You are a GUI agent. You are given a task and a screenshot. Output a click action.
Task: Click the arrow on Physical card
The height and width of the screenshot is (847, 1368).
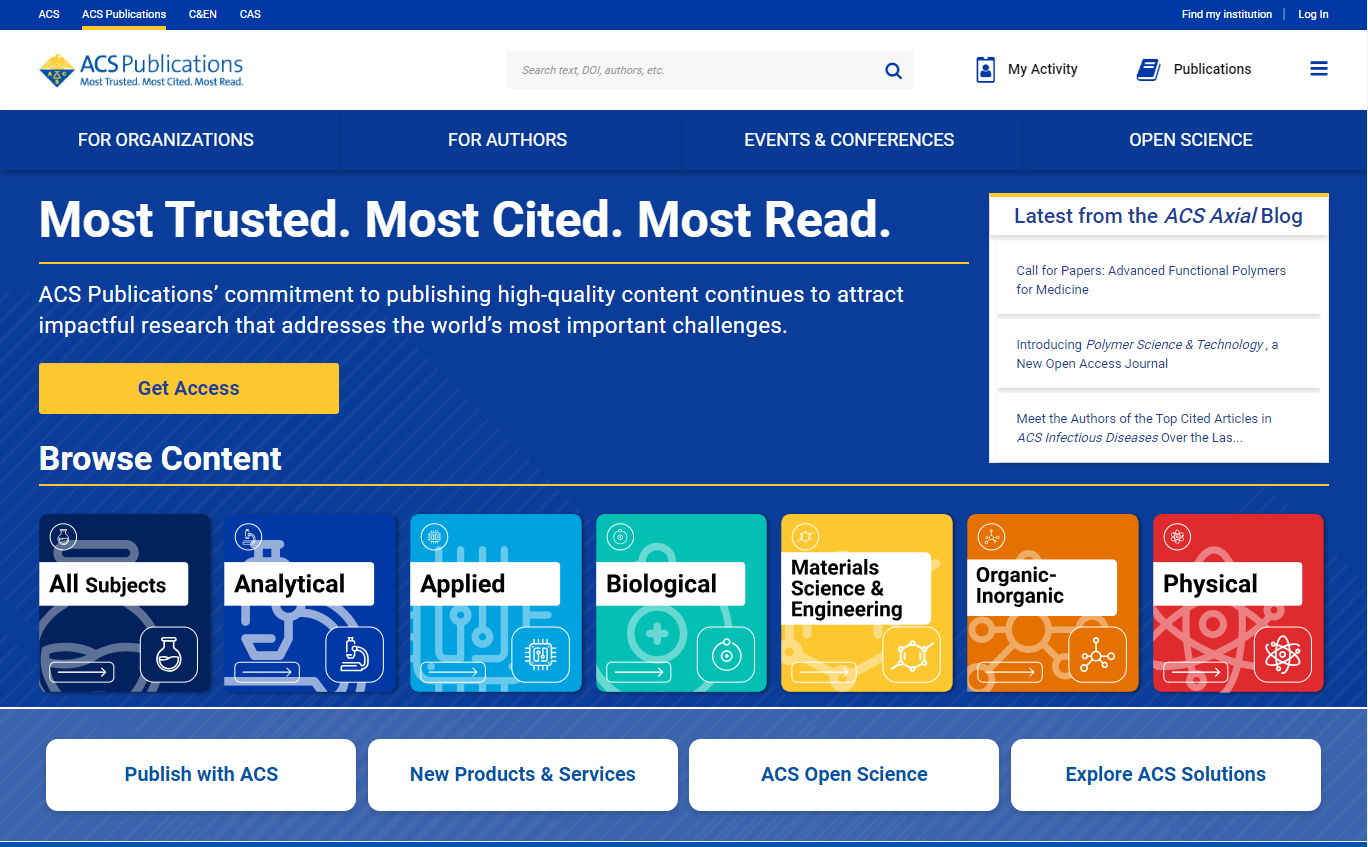[x=1195, y=672]
